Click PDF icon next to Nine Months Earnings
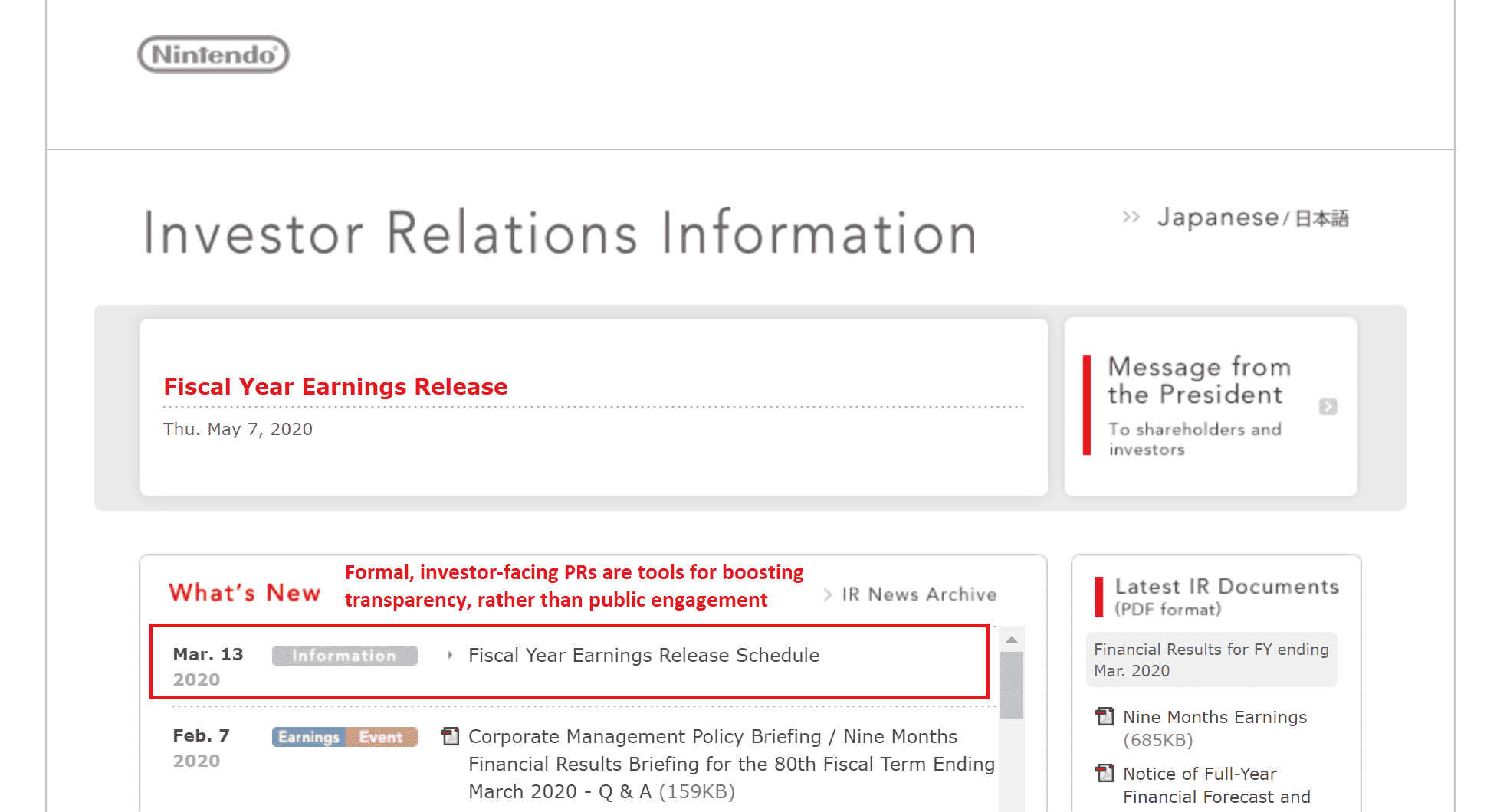The width and height of the screenshot is (1510, 812). [x=1105, y=716]
